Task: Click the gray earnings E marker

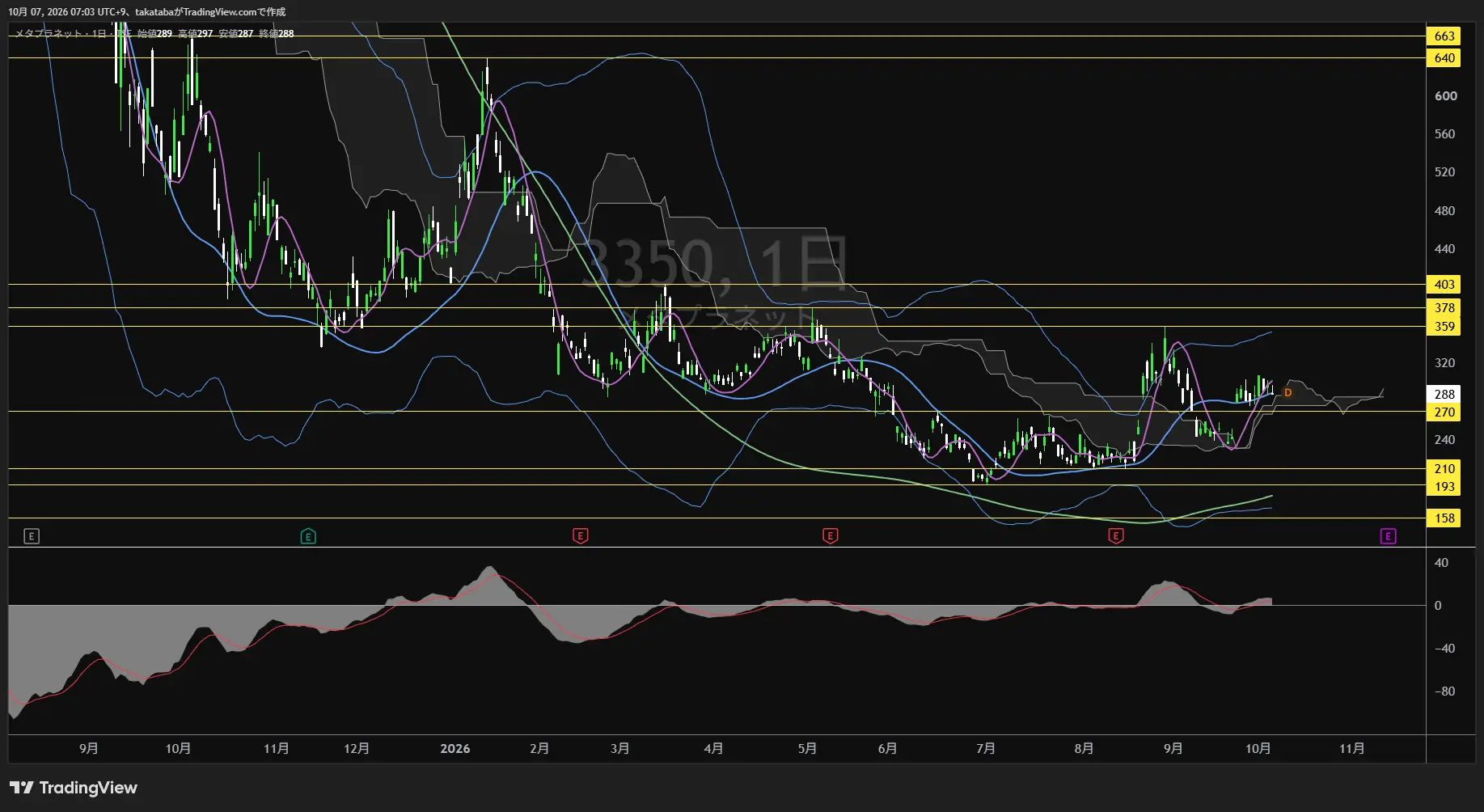Action: tap(32, 536)
